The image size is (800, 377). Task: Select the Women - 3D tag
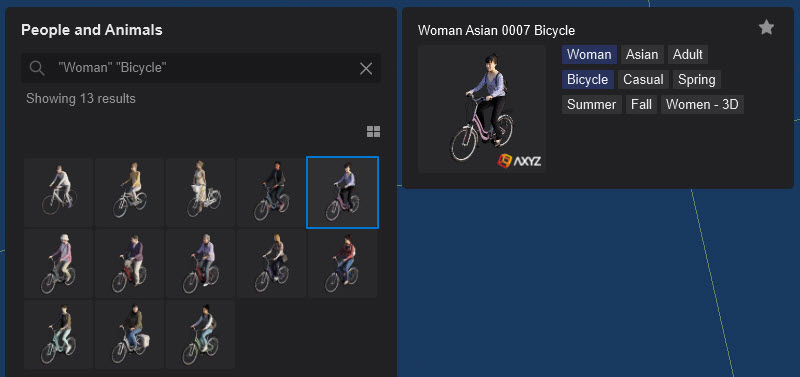[x=703, y=105]
